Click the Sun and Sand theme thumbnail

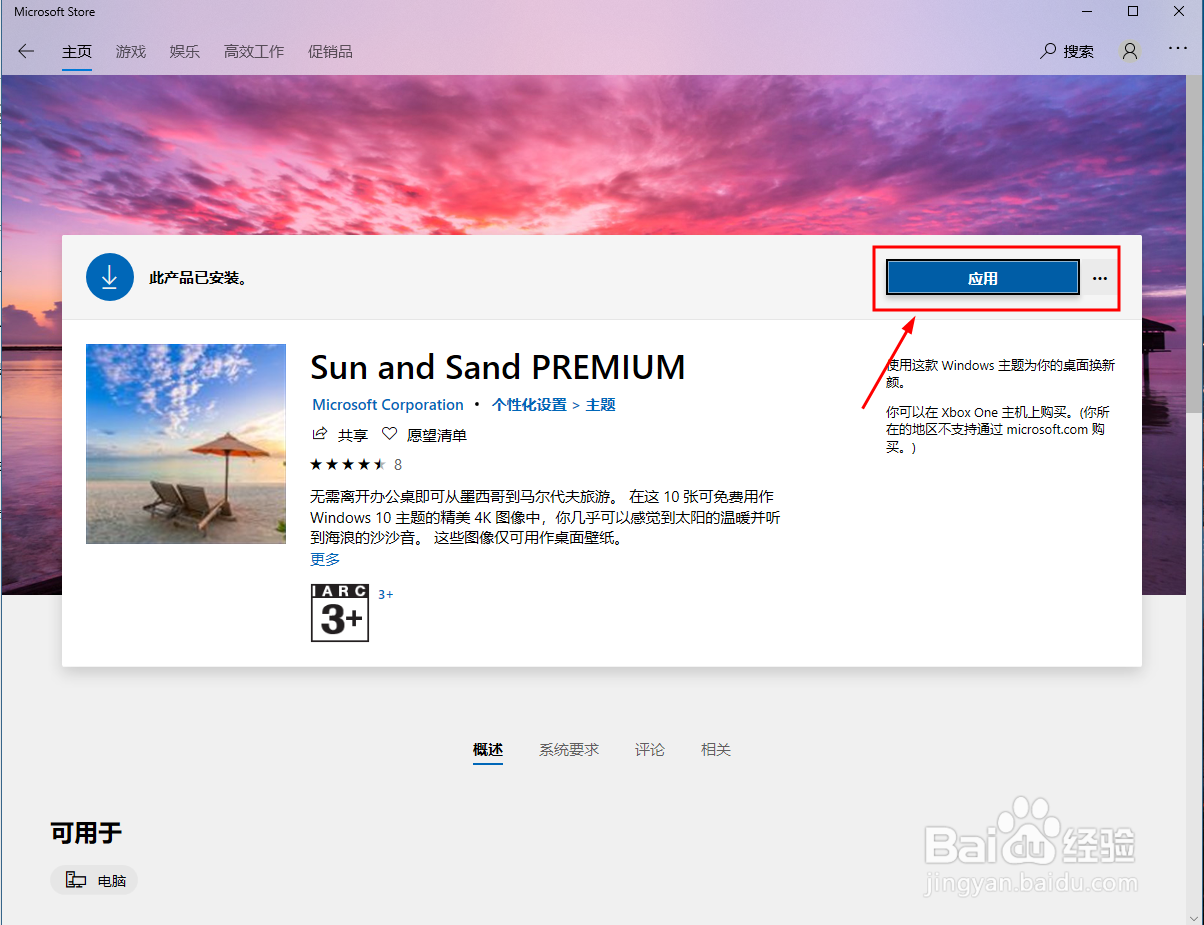[185, 443]
